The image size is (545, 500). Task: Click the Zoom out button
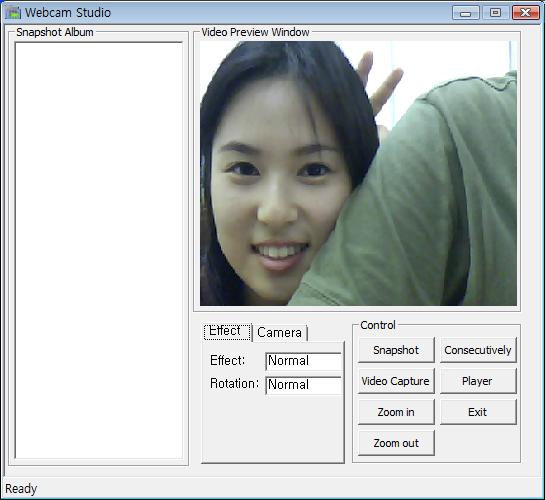click(x=396, y=443)
